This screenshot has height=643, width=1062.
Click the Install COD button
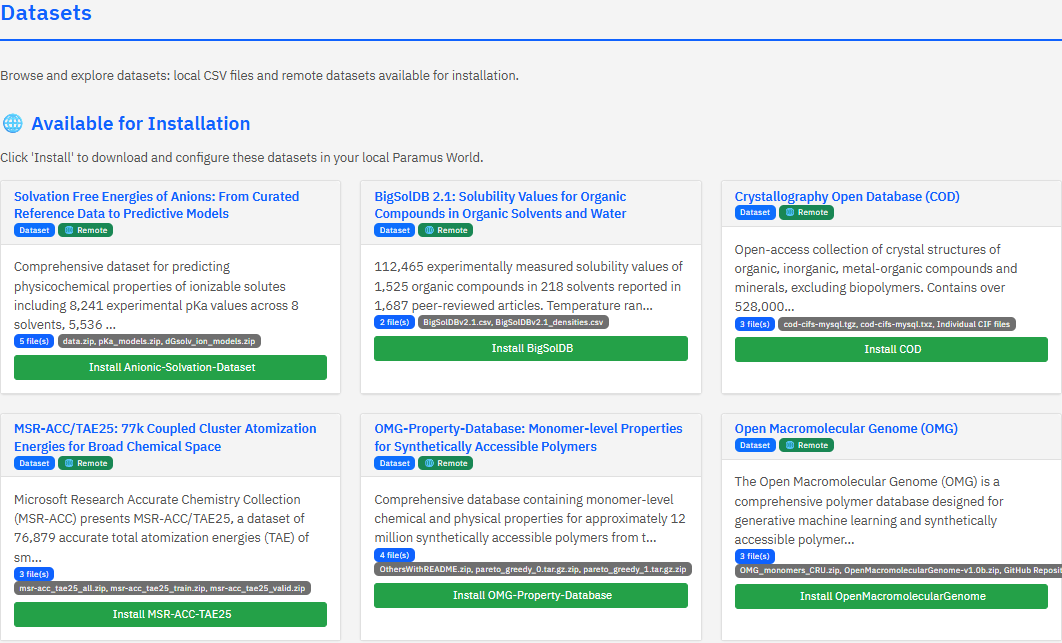[x=891, y=349]
